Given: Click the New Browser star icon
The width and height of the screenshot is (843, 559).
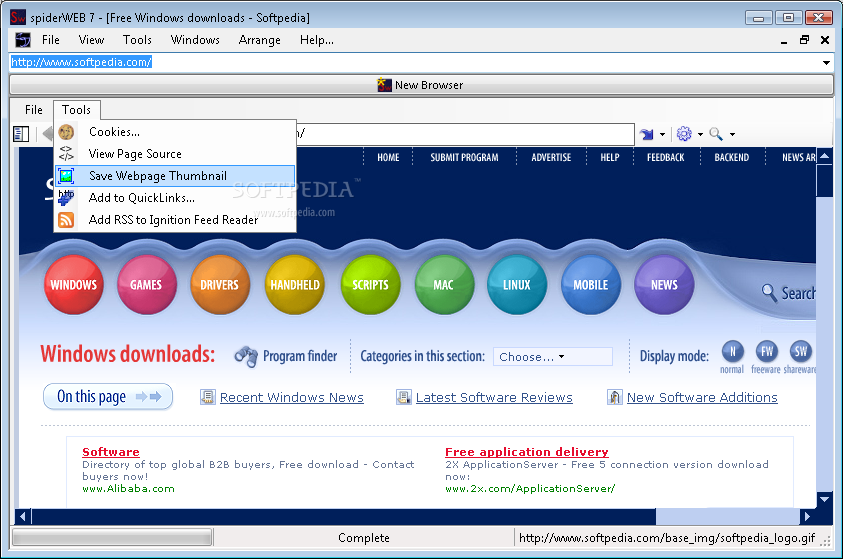Looking at the screenshot, I should (x=384, y=85).
